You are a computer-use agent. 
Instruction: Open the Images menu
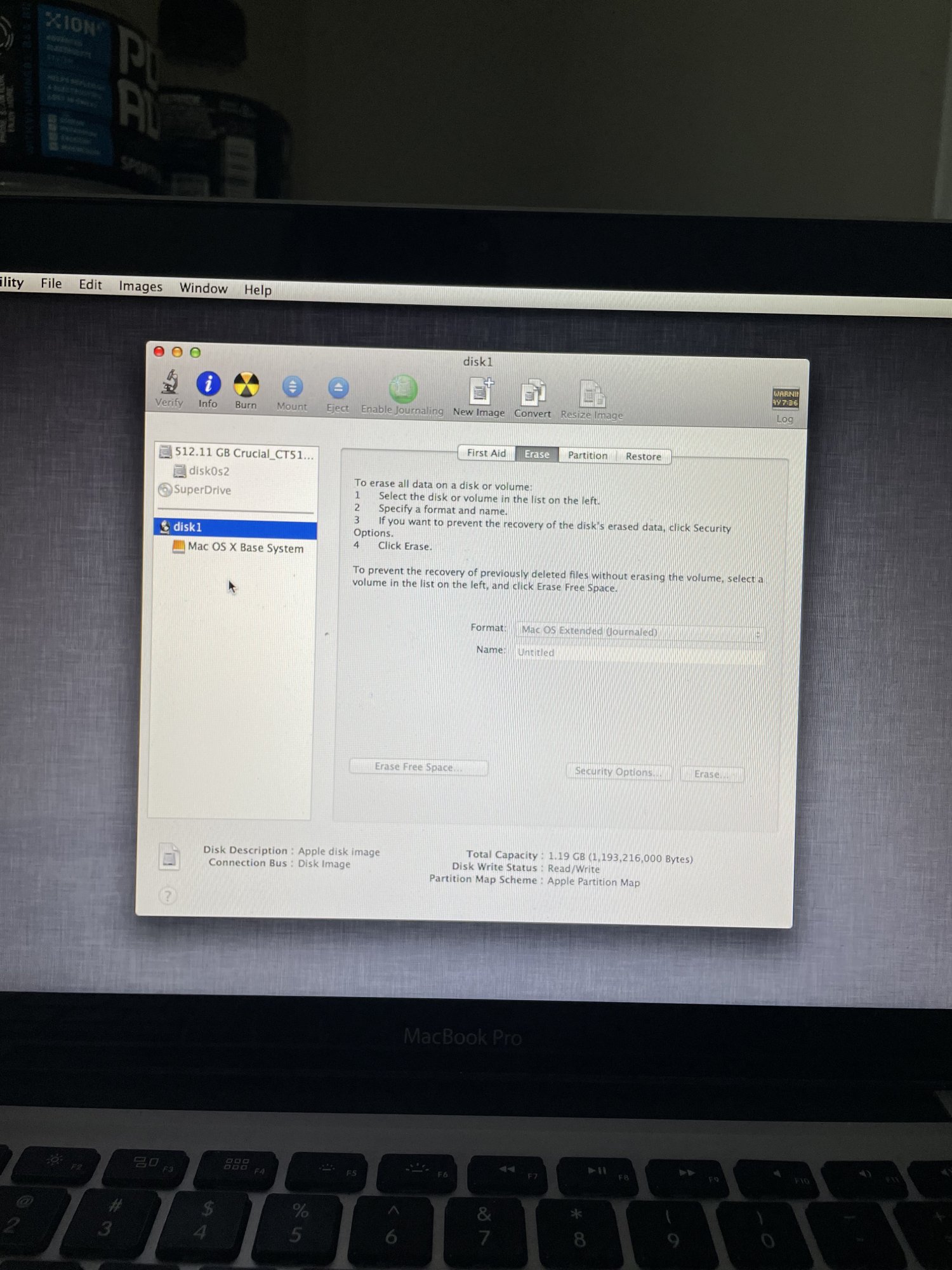coord(140,286)
